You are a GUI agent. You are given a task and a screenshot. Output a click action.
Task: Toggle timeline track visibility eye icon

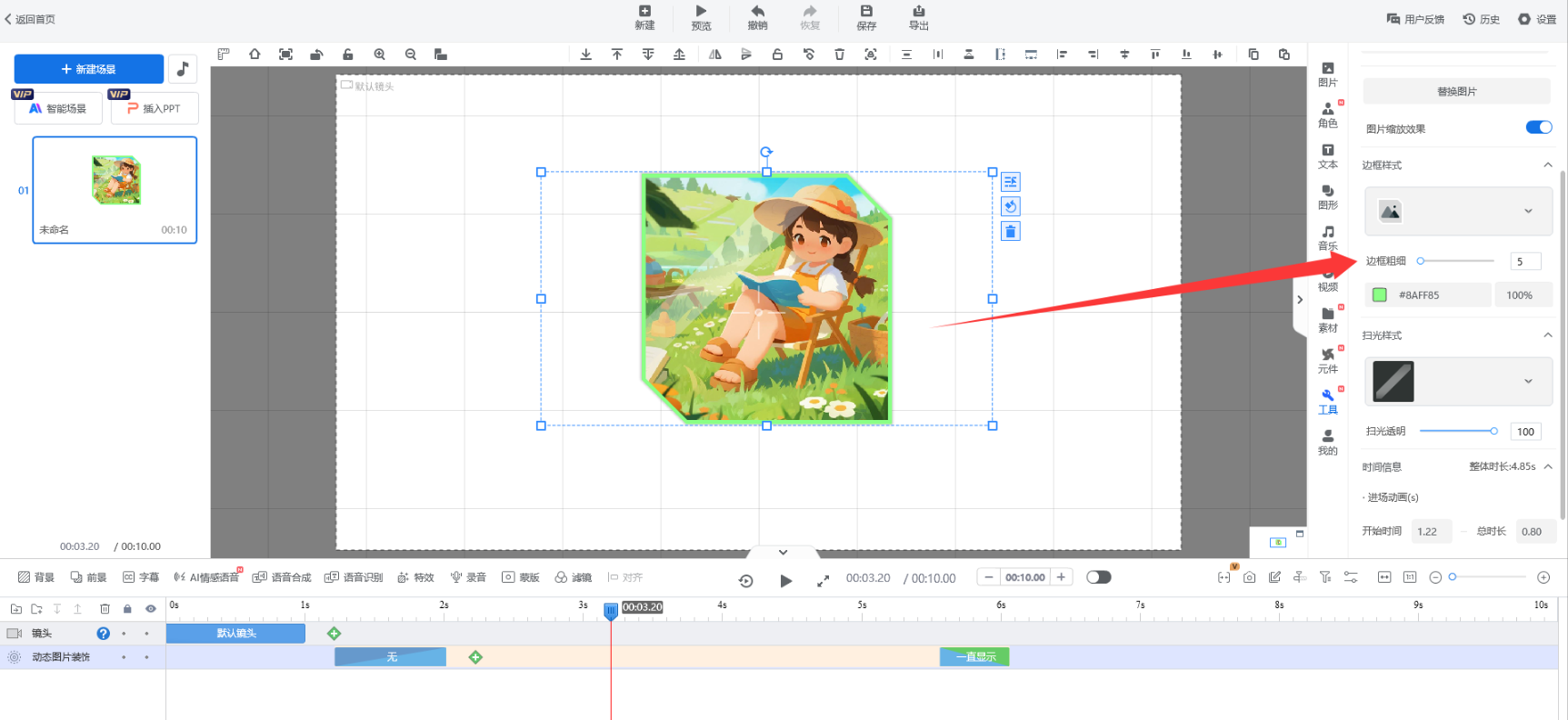[151, 609]
